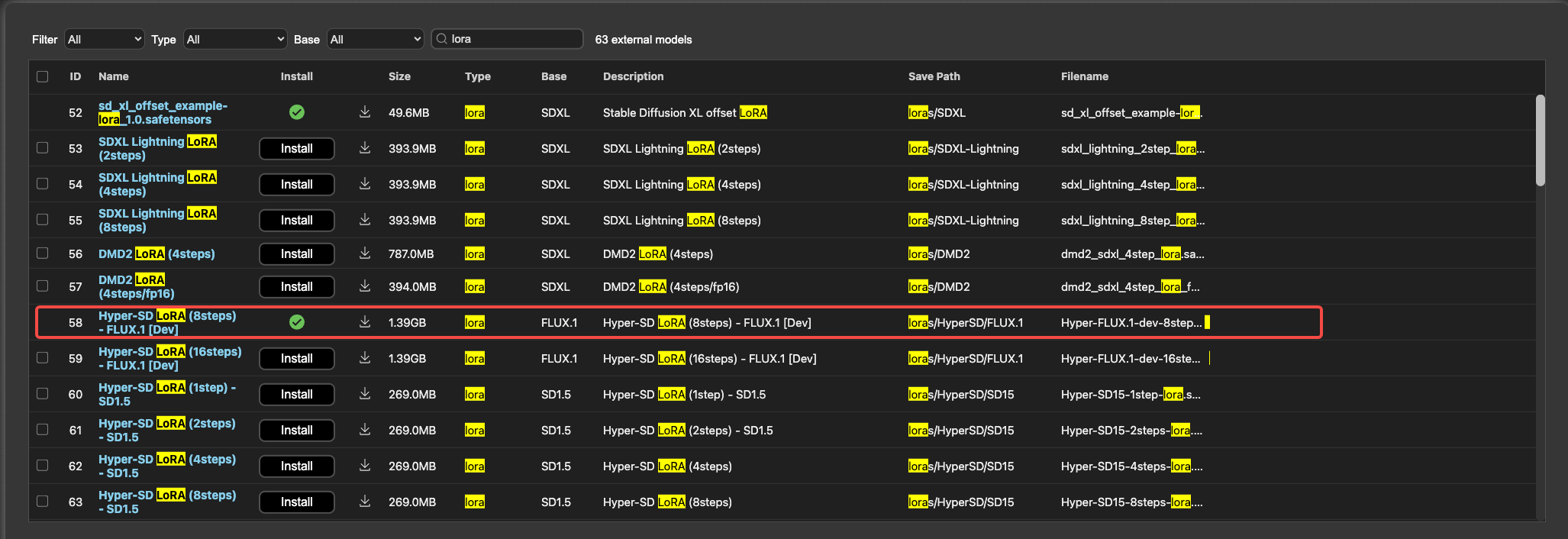Image resolution: width=1568 pixels, height=539 pixels.
Task: Open the Type dropdown
Action: pyautogui.click(x=235, y=39)
